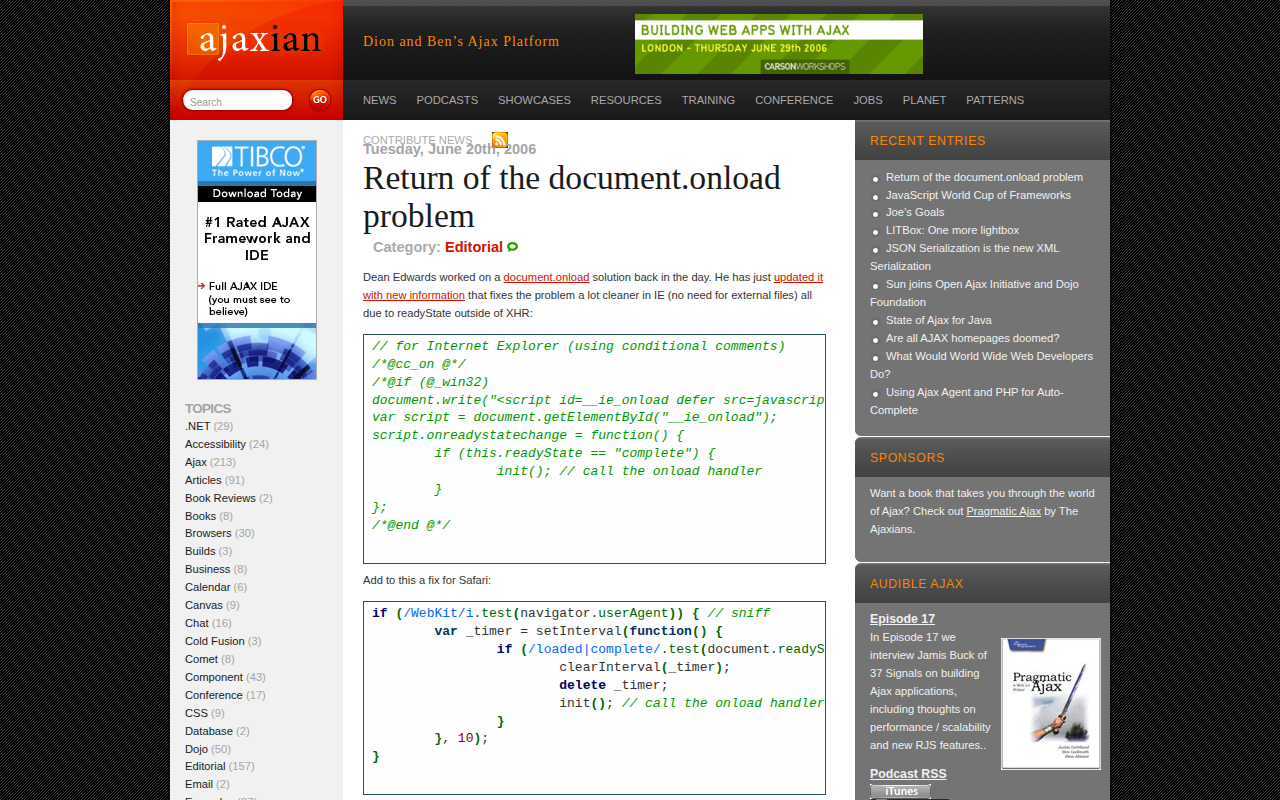
Task: Click the orange GO search button
Action: click(320, 99)
